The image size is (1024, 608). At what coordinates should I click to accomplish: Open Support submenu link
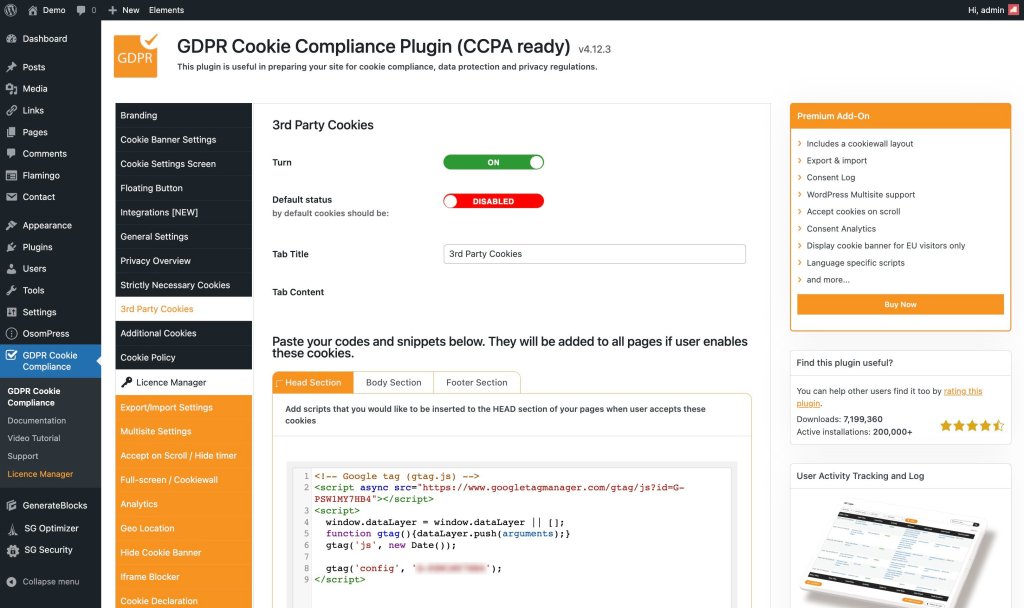coord(23,456)
